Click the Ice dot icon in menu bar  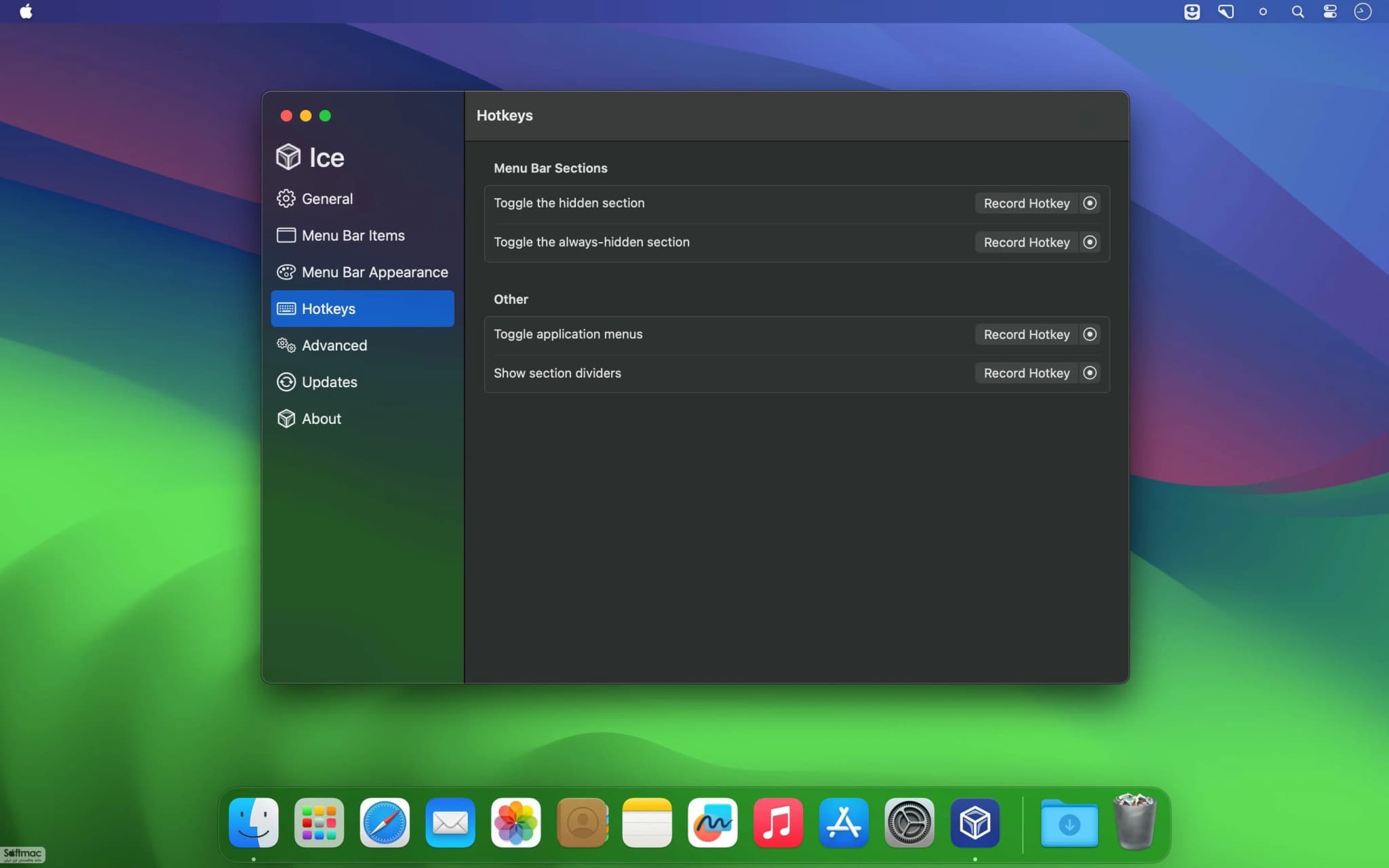point(1263,12)
